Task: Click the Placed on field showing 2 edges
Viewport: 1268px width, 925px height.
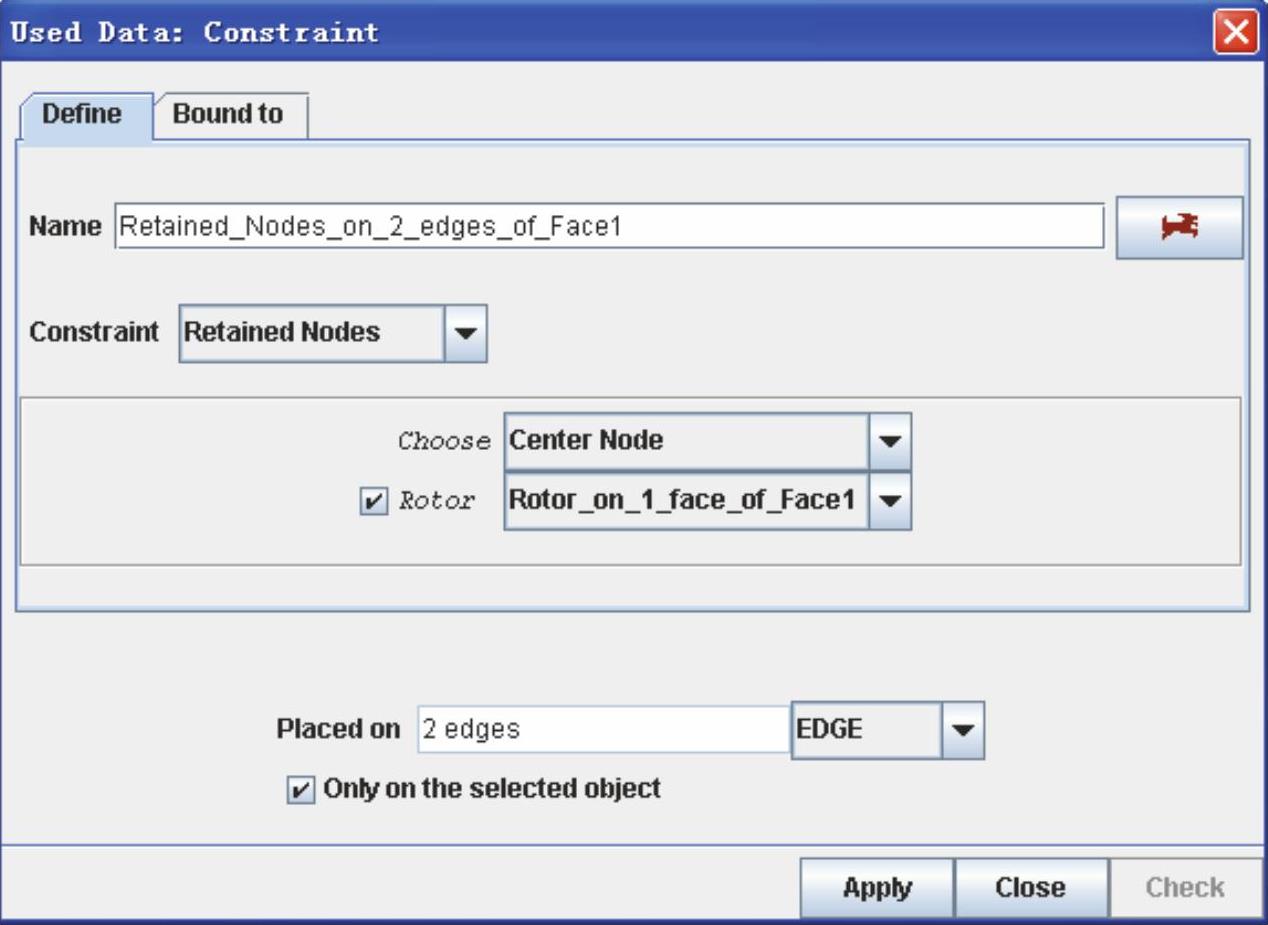Action: 602,730
